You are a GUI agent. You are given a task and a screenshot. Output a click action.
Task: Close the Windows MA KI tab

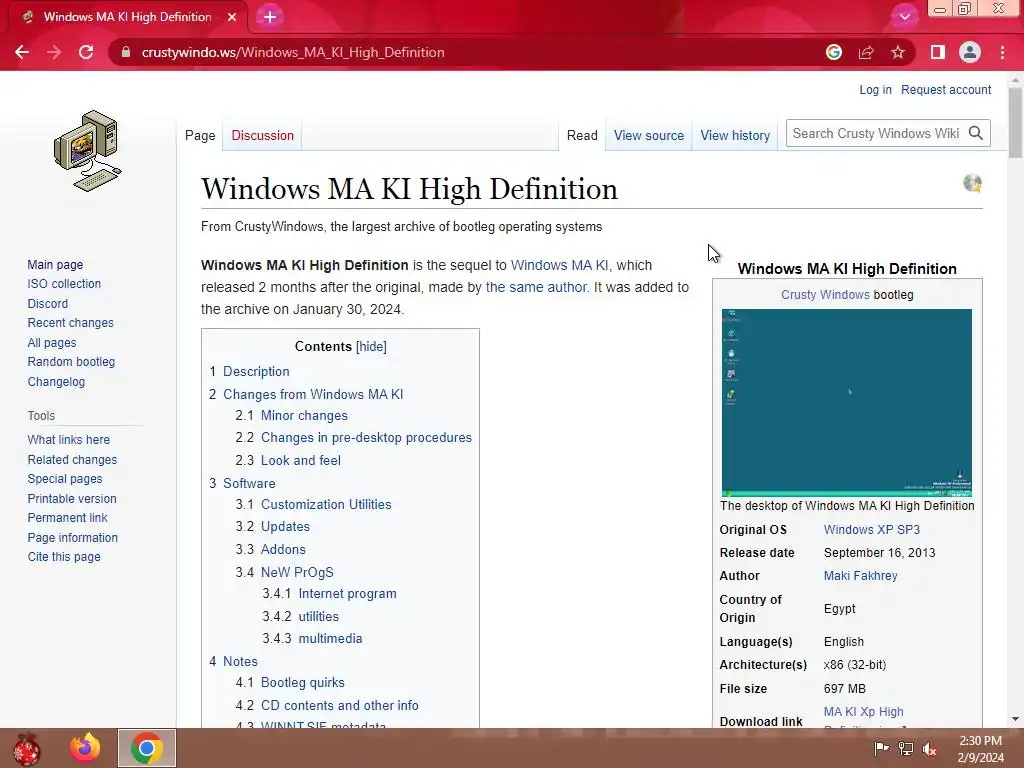(232, 17)
